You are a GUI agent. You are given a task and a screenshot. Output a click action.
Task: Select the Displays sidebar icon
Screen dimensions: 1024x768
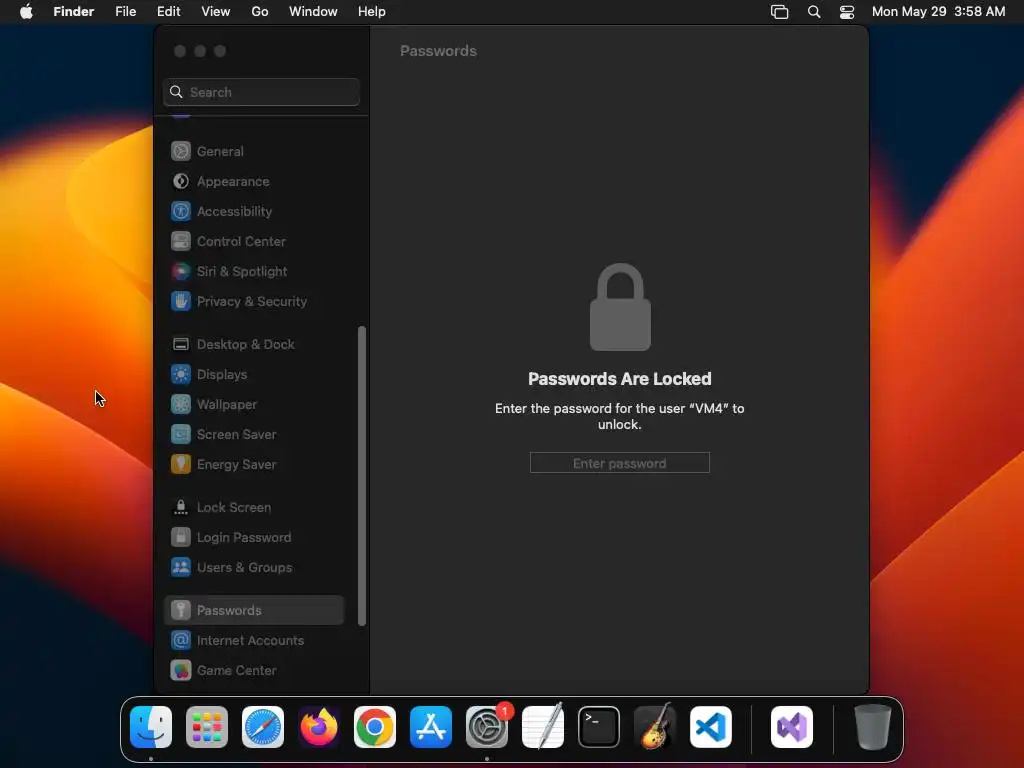coord(181,374)
